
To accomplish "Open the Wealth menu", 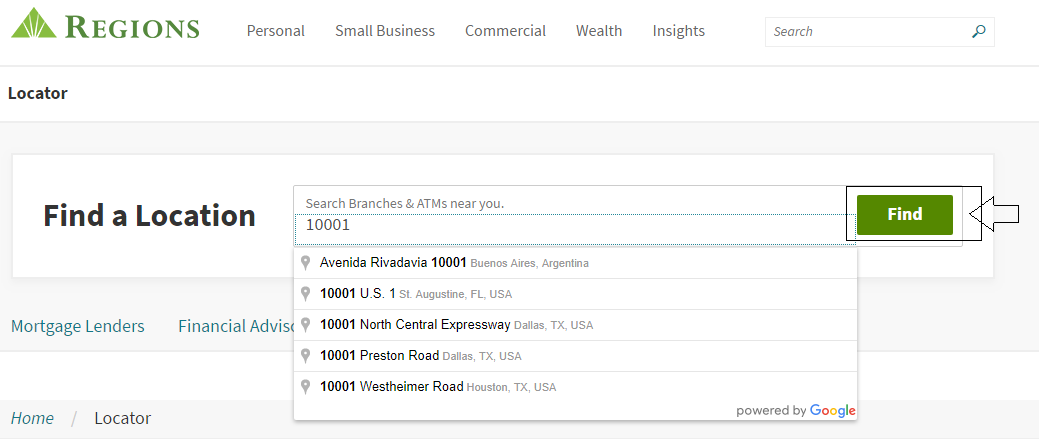I will 599,31.
